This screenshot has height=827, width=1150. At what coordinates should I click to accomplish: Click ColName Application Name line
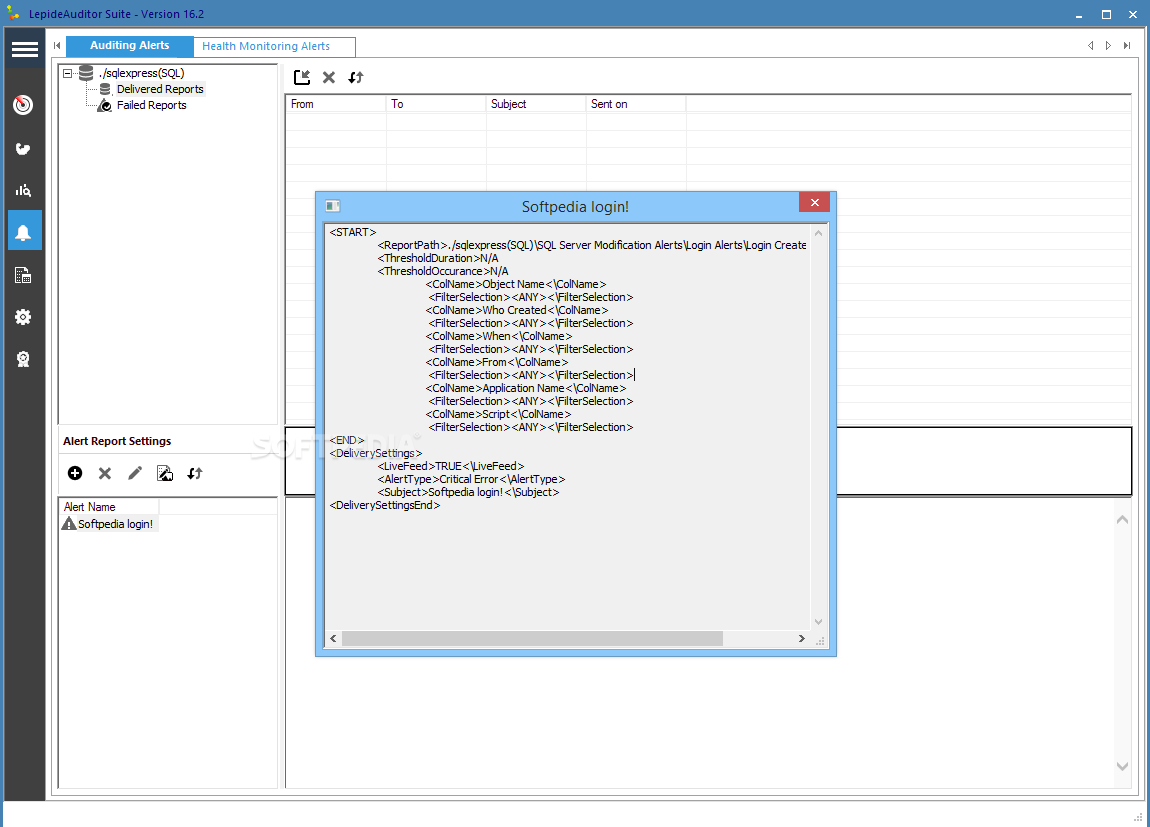pyautogui.click(x=526, y=389)
